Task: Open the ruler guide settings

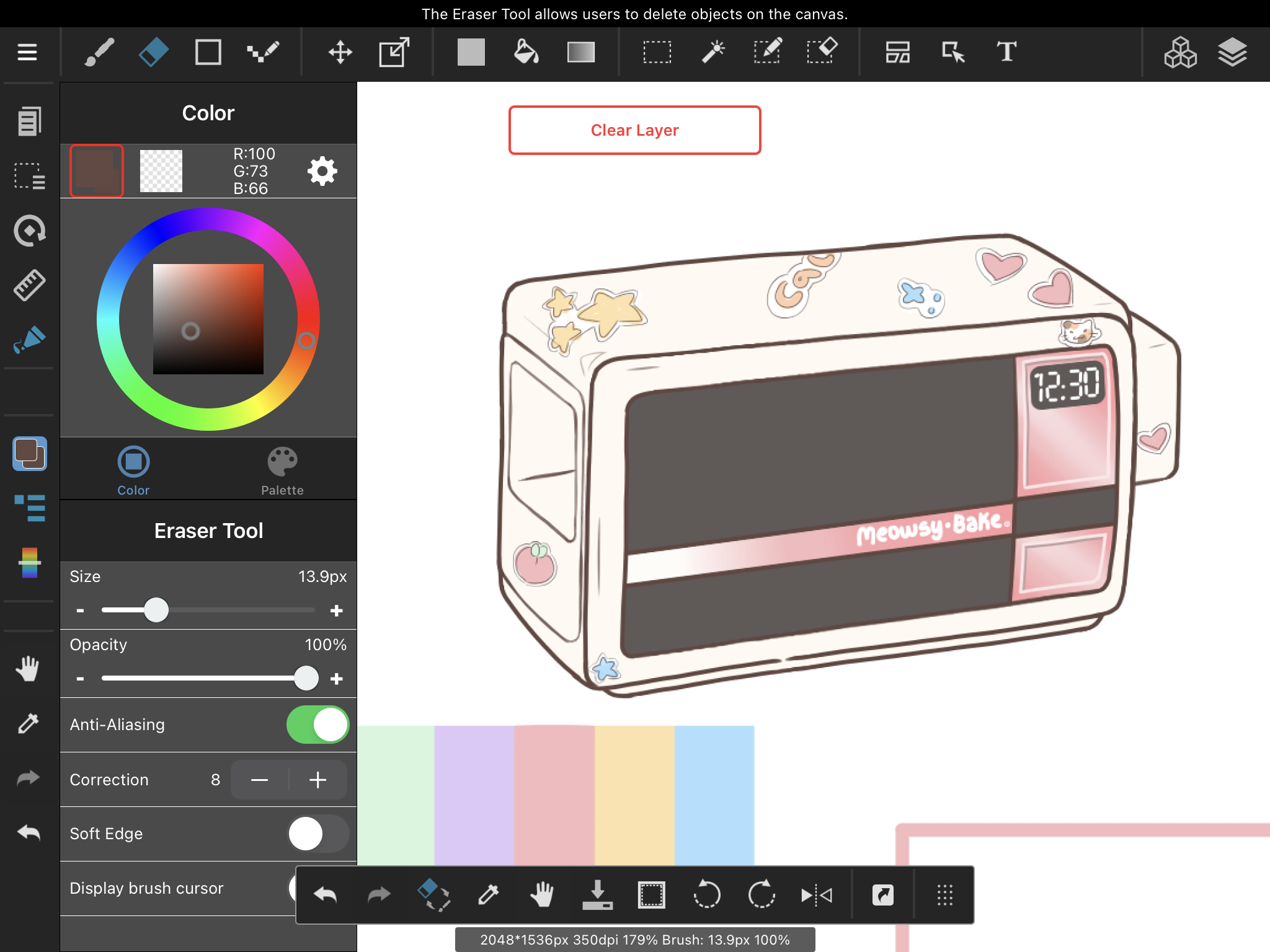Action: click(29, 285)
